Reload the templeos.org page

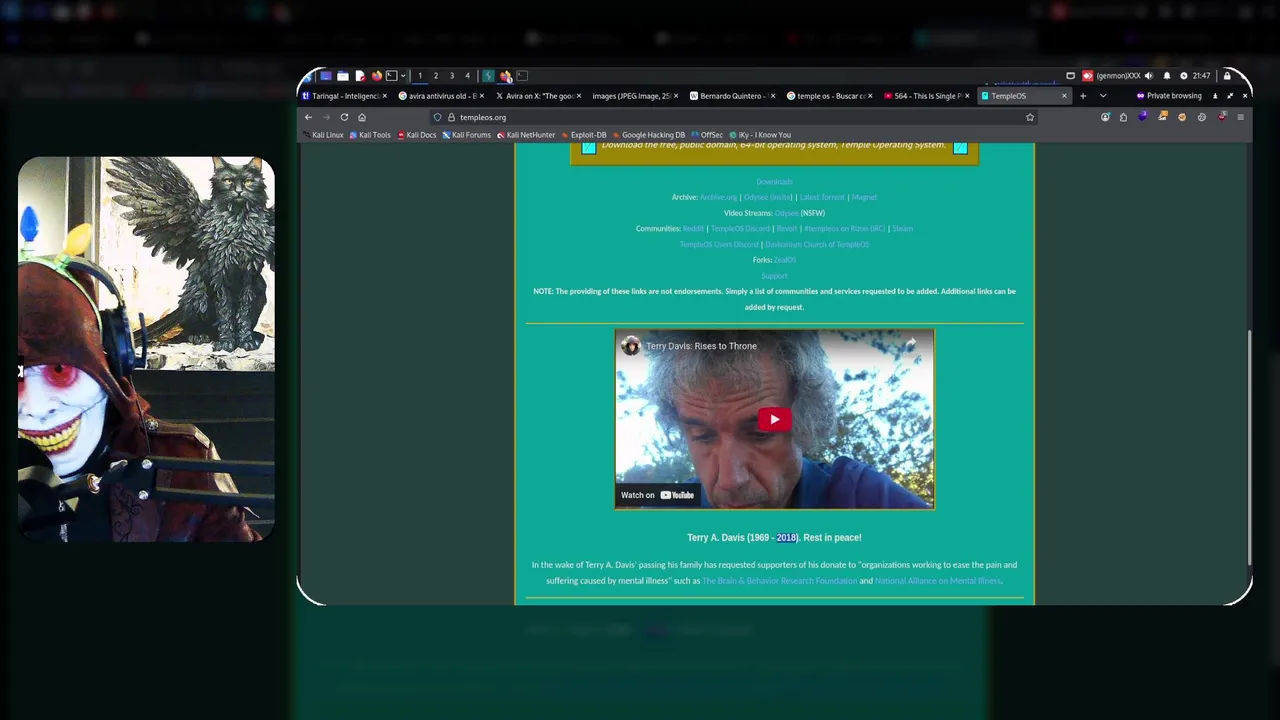344,117
